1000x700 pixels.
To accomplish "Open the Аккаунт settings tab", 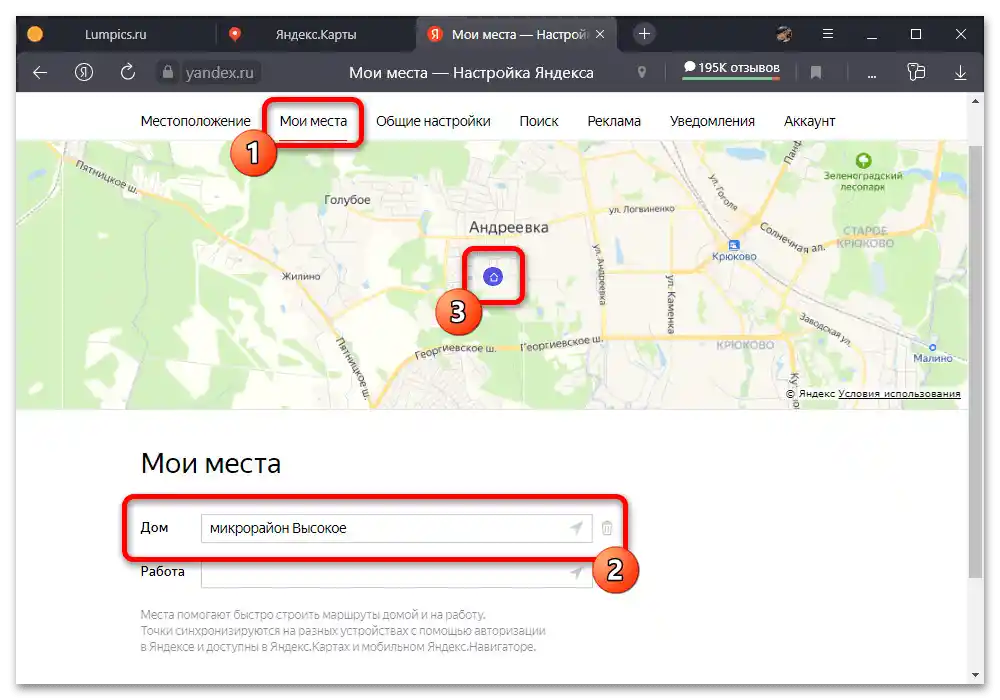I will [x=809, y=121].
